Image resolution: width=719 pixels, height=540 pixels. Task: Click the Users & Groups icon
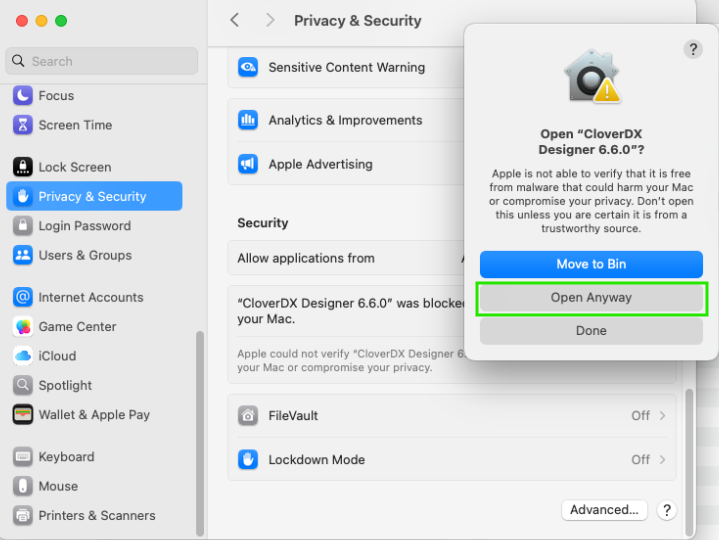pos(22,255)
